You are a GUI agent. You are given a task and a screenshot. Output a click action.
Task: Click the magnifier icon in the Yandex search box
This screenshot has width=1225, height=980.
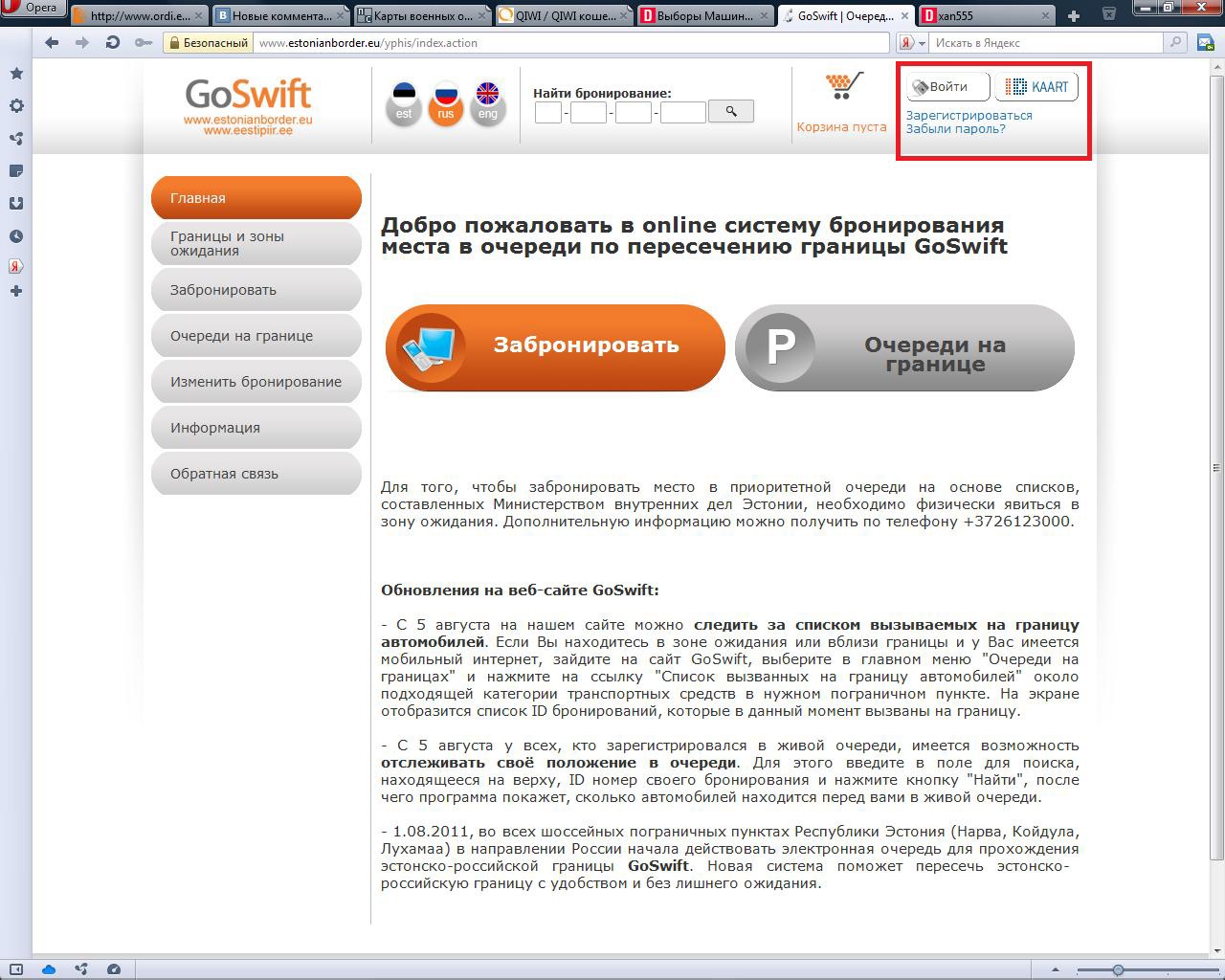coord(1175,43)
